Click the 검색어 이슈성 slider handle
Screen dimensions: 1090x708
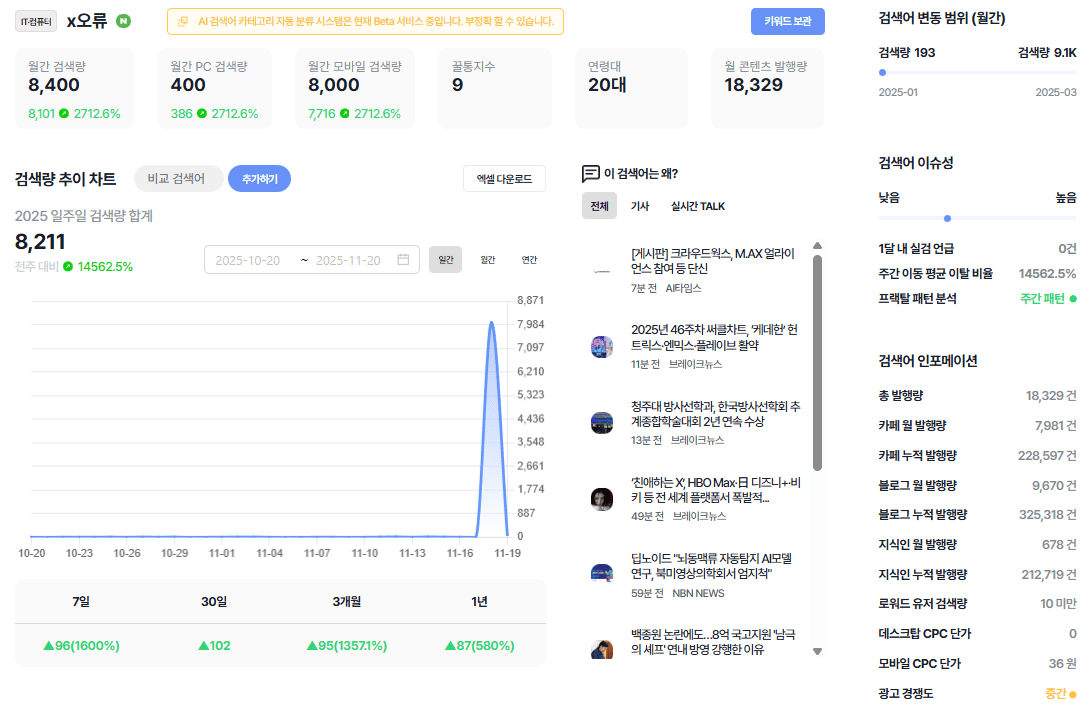[x=947, y=218]
